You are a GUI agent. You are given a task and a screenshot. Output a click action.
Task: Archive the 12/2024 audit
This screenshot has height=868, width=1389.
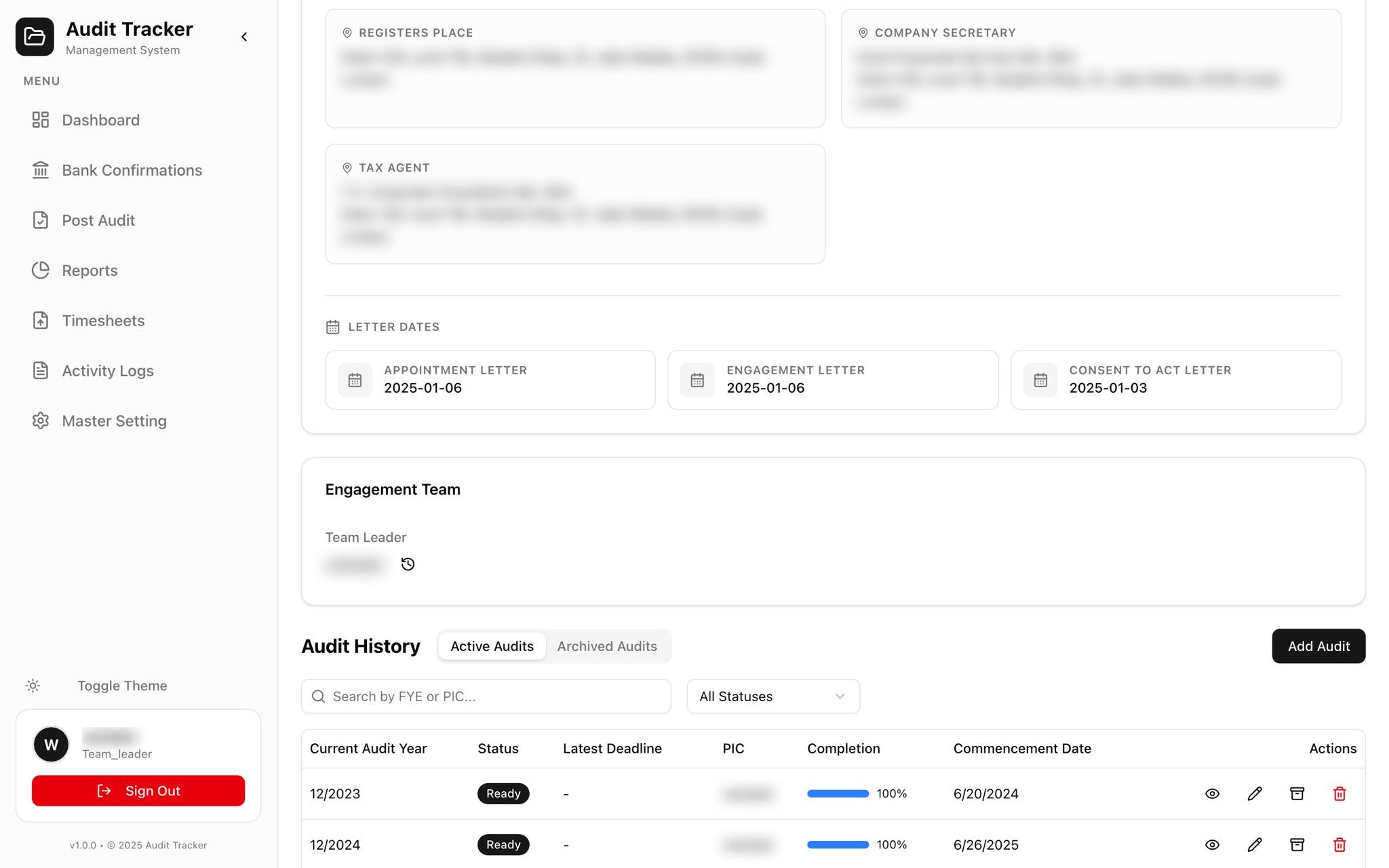1297,845
